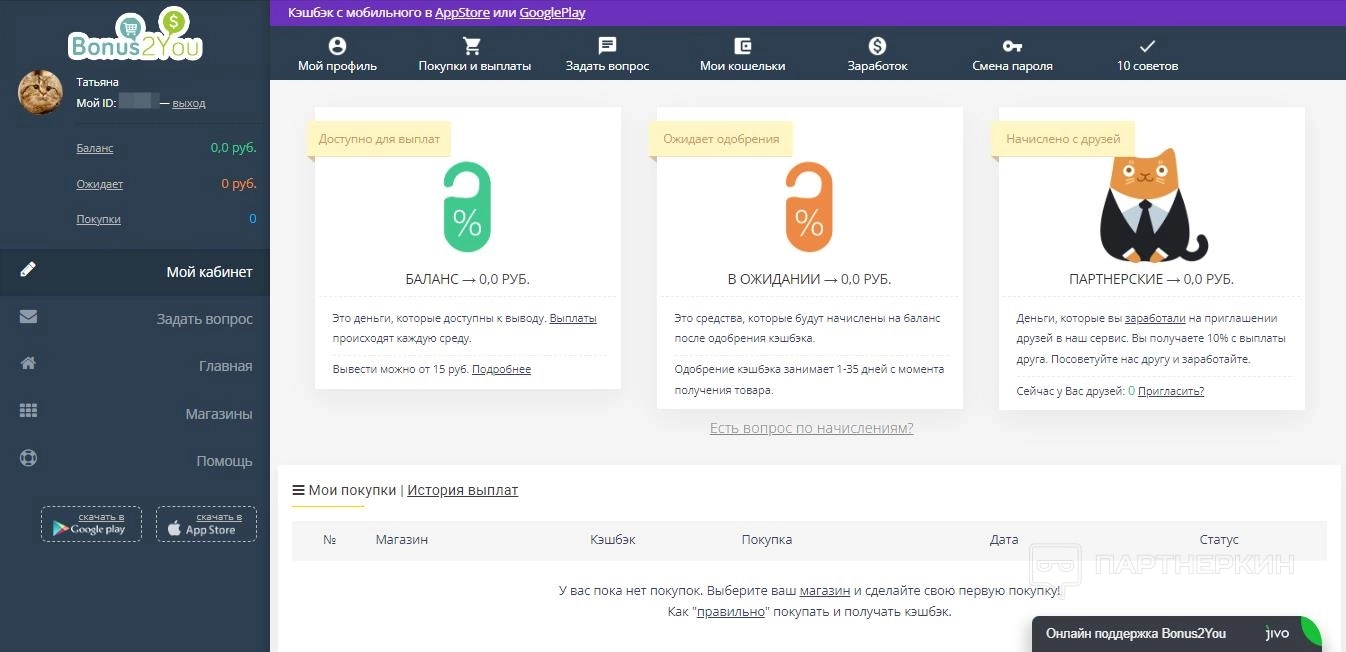Screen dimensions: 1346x652
Task: Click the pencil icon beside Мой кабинет
Action: pyautogui.click(x=28, y=270)
